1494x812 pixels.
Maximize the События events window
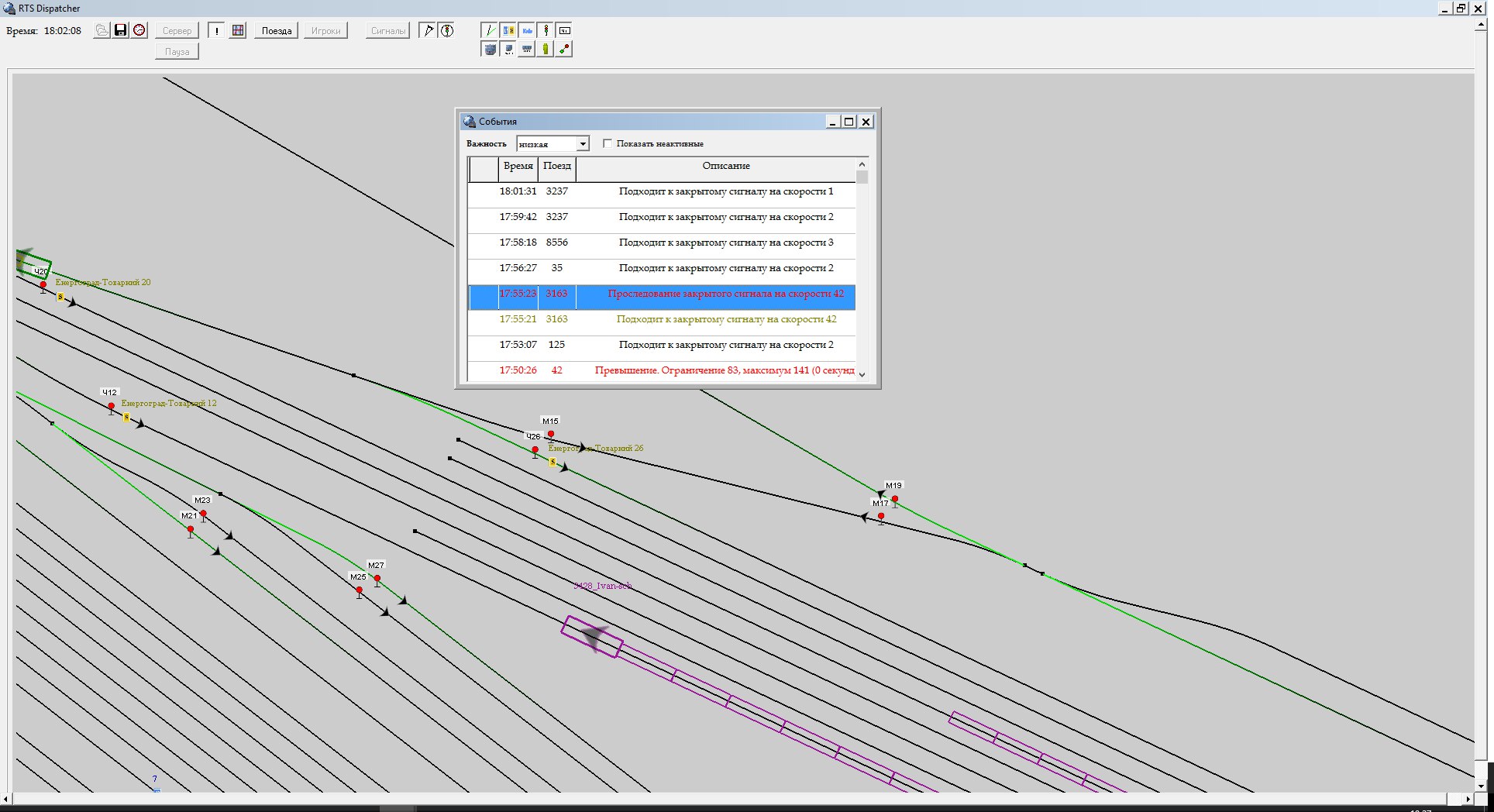pos(849,122)
